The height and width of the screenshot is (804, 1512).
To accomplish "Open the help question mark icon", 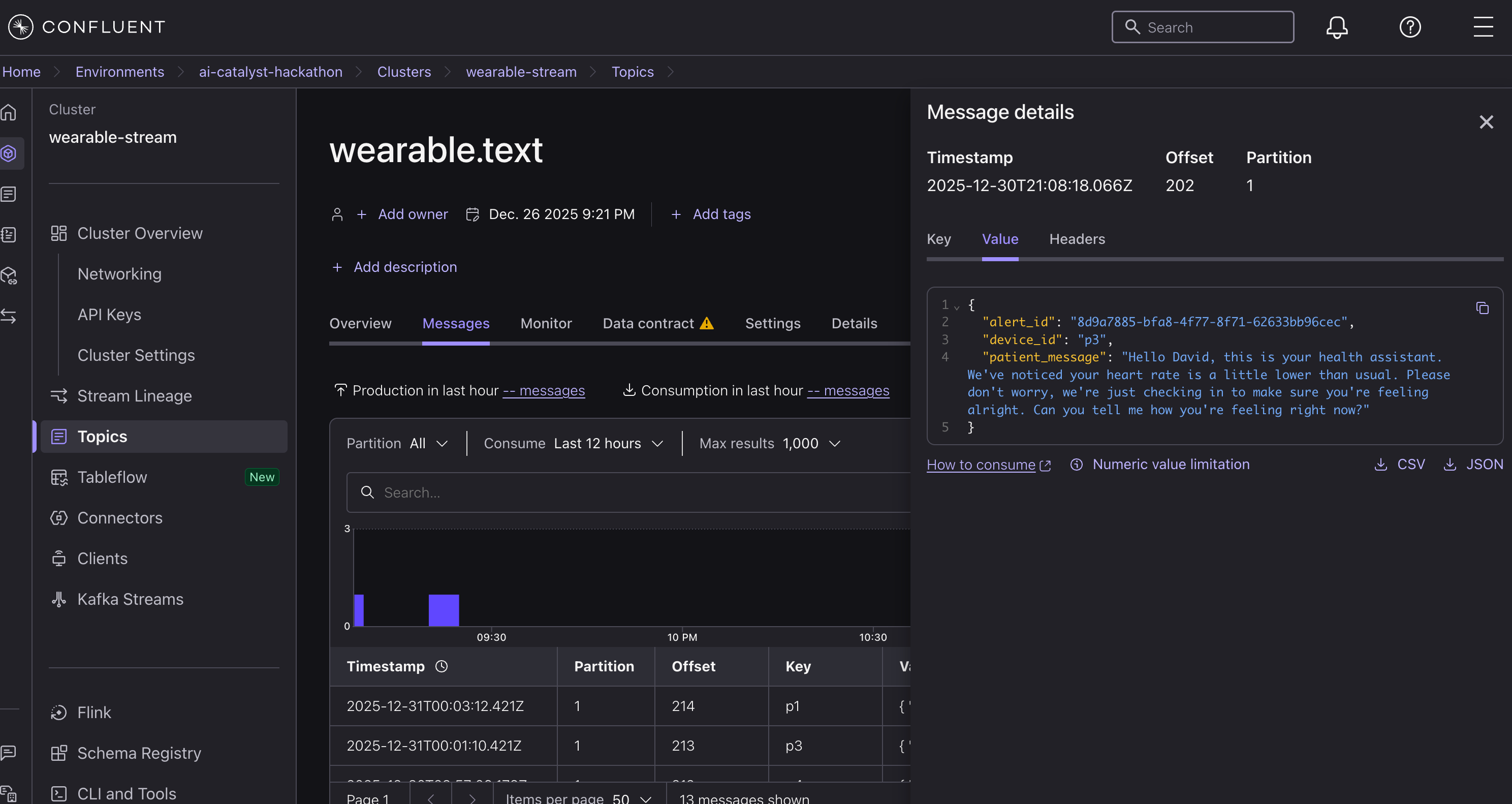I will [x=1410, y=27].
